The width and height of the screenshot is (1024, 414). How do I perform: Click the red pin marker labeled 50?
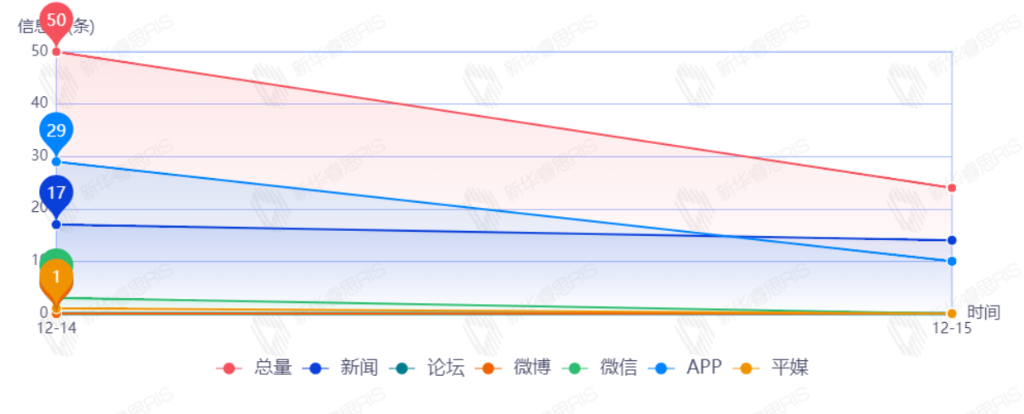point(56,20)
